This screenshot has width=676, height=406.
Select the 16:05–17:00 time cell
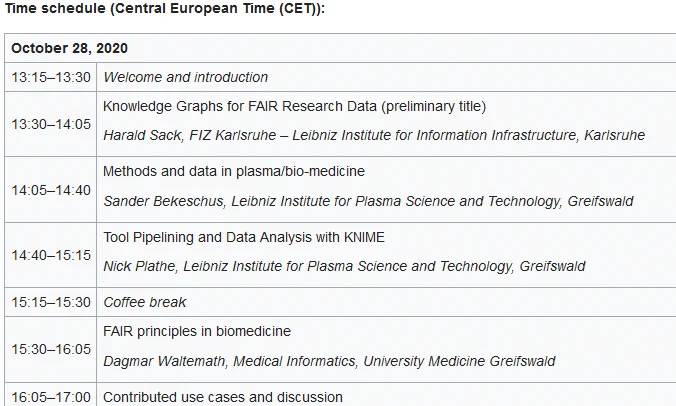[51, 397]
